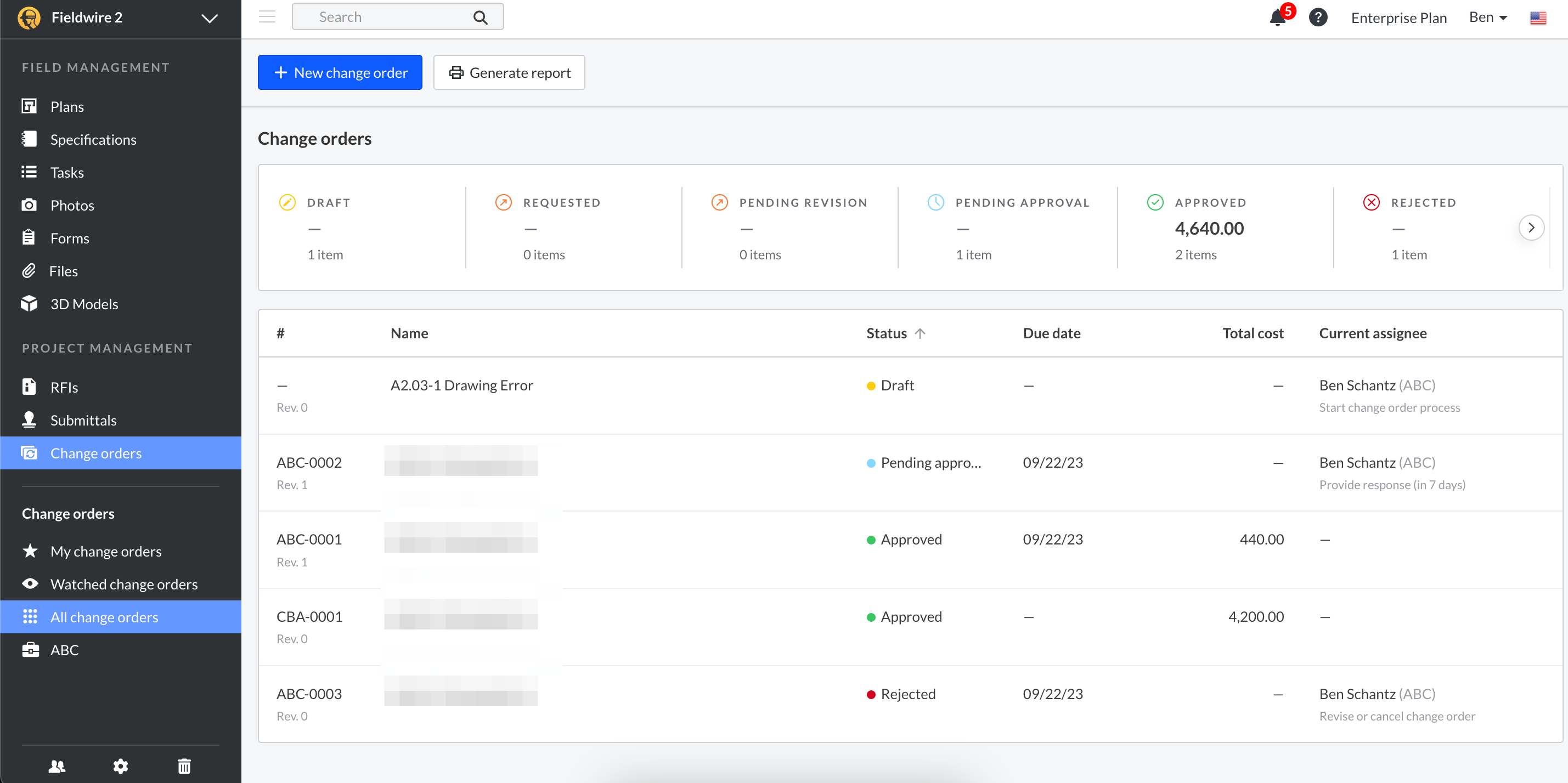Open the Fieldwire 2 project dropdown
This screenshot has height=783, width=1568.
(x=209, y=18)
